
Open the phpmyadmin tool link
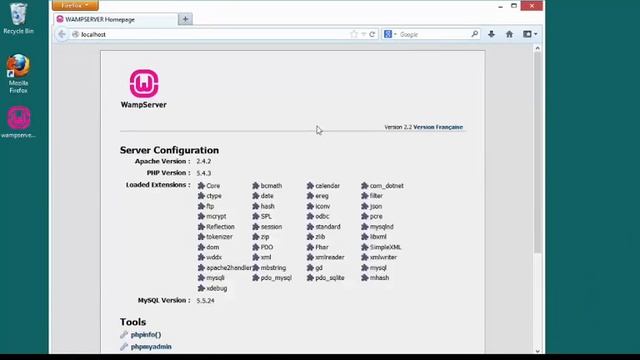151,347
